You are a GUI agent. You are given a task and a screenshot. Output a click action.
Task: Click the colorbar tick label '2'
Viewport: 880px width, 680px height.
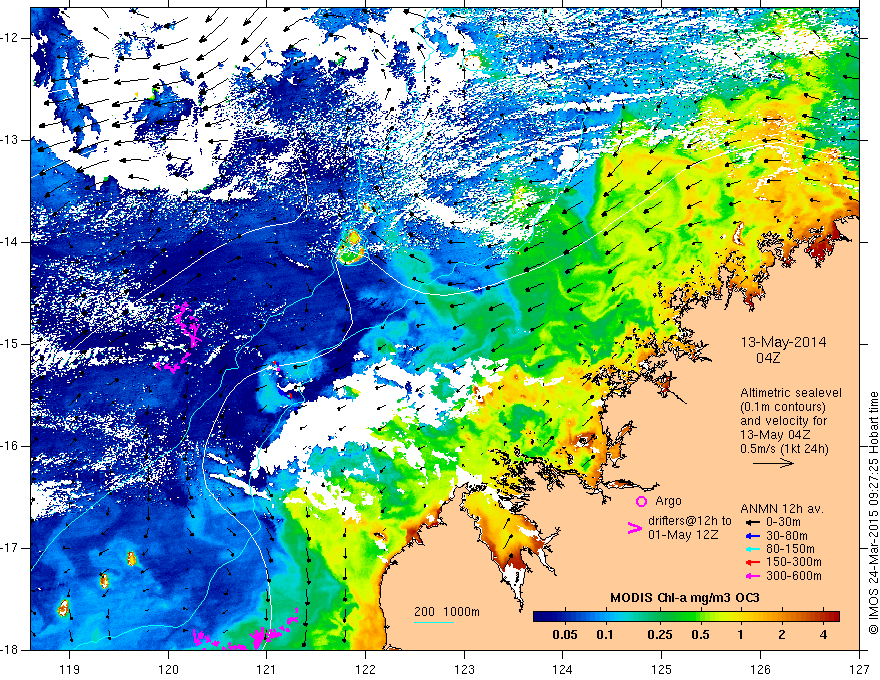point(782,635)
